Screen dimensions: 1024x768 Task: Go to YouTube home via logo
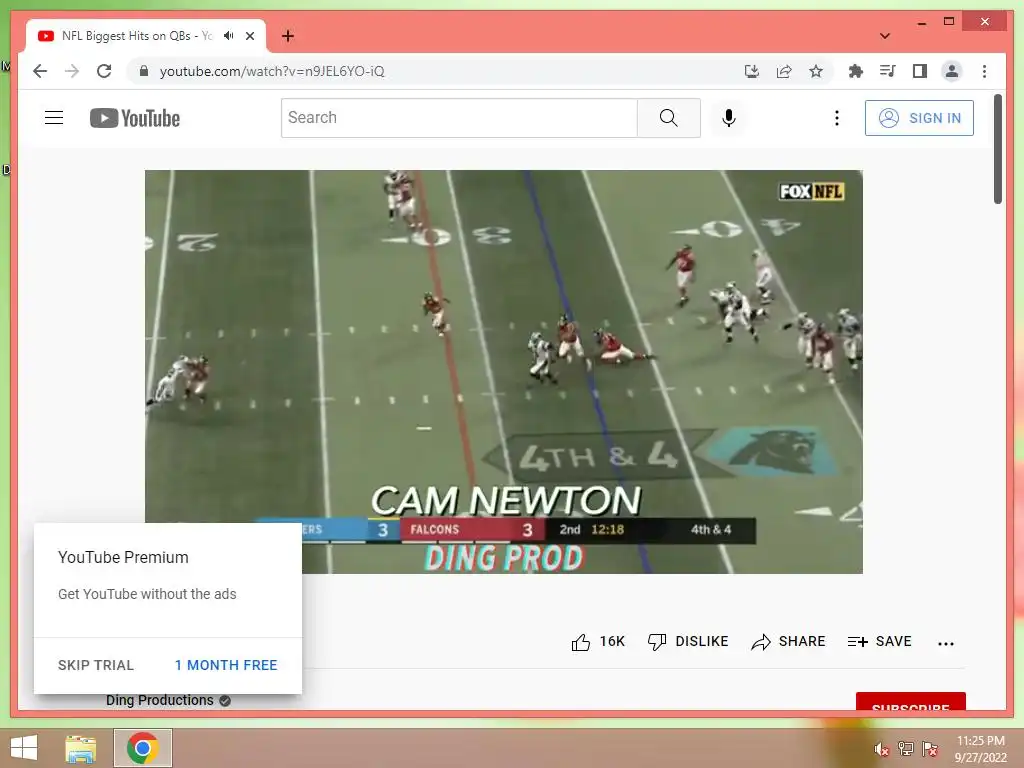(135, 118)
